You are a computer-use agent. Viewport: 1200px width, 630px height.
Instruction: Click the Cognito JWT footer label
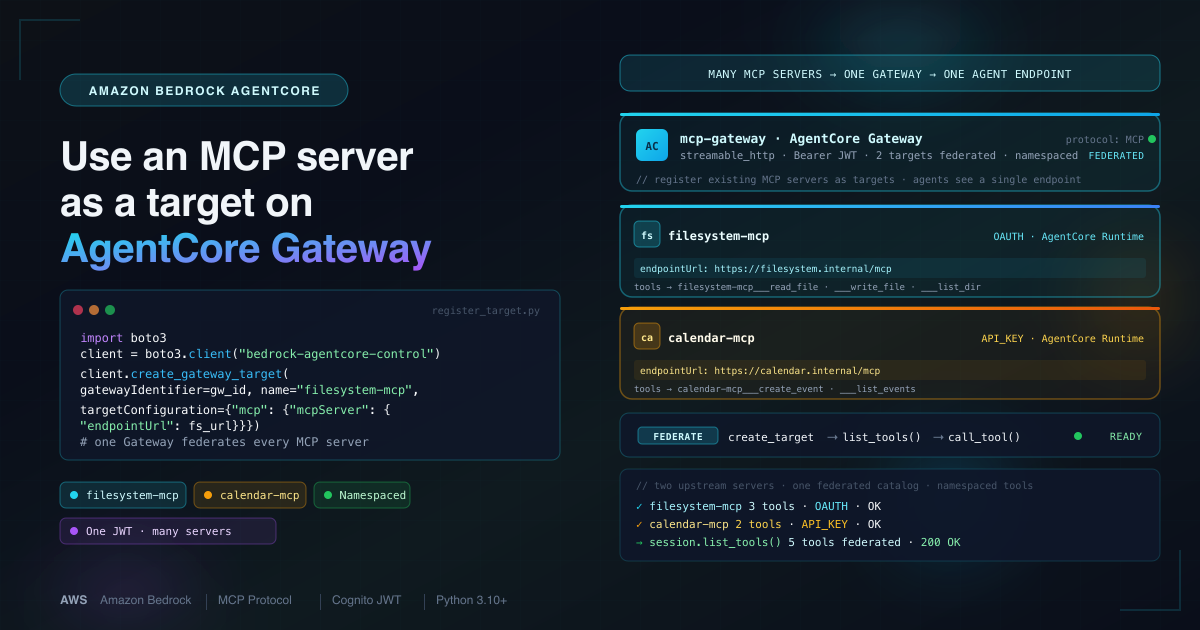tap(367, 600)
